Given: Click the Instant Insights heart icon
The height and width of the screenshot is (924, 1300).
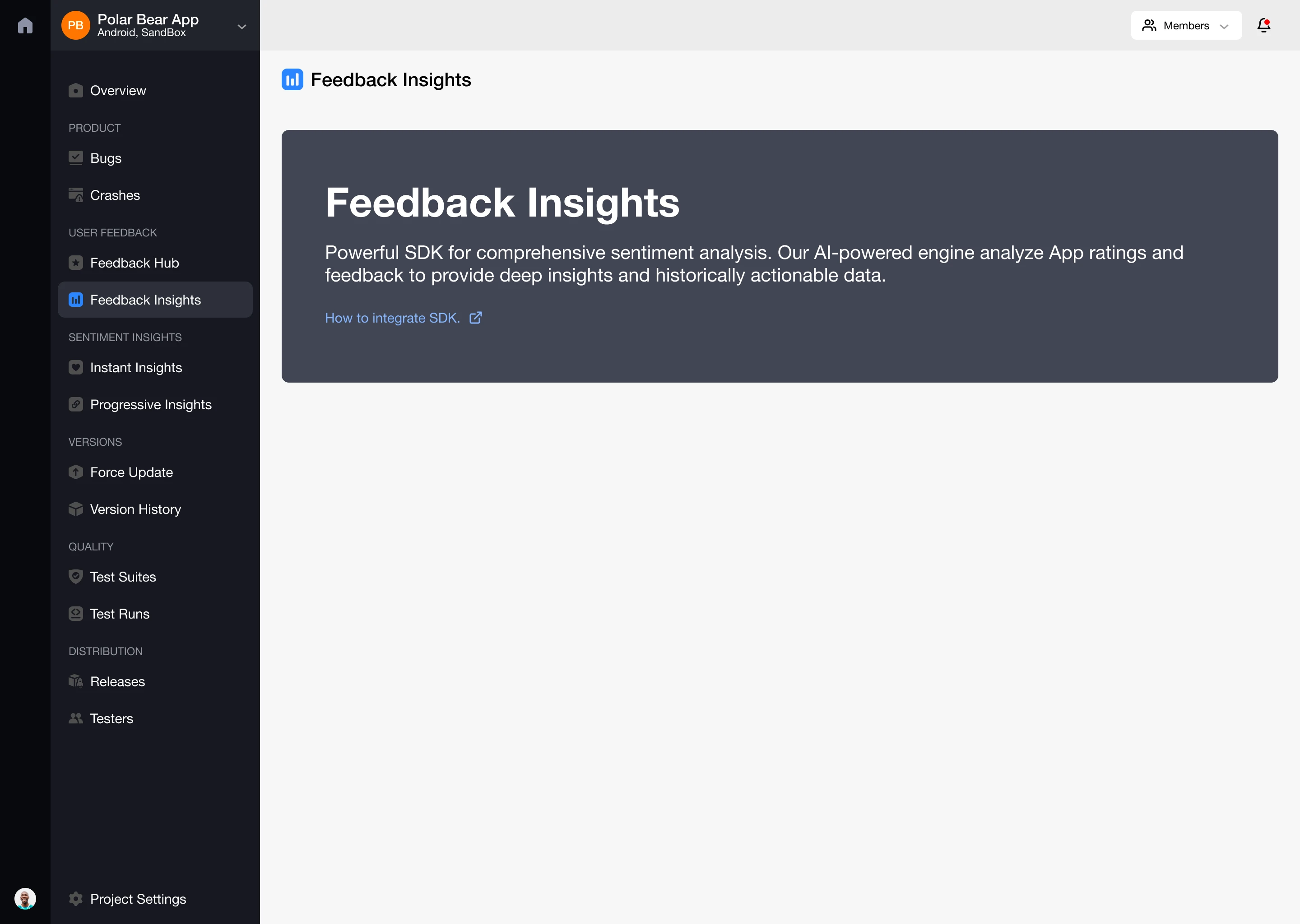Looking at the screenshot, I should (76, 368).
